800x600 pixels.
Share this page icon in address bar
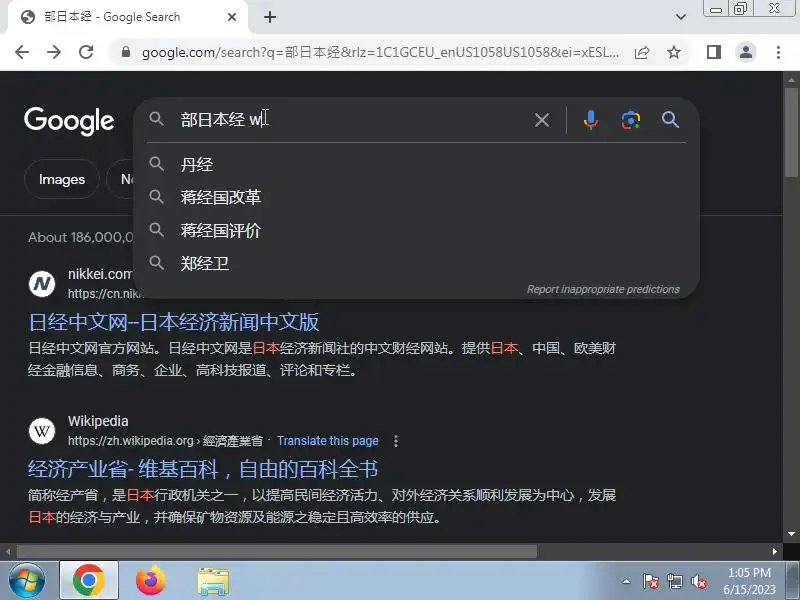point(642,52)
